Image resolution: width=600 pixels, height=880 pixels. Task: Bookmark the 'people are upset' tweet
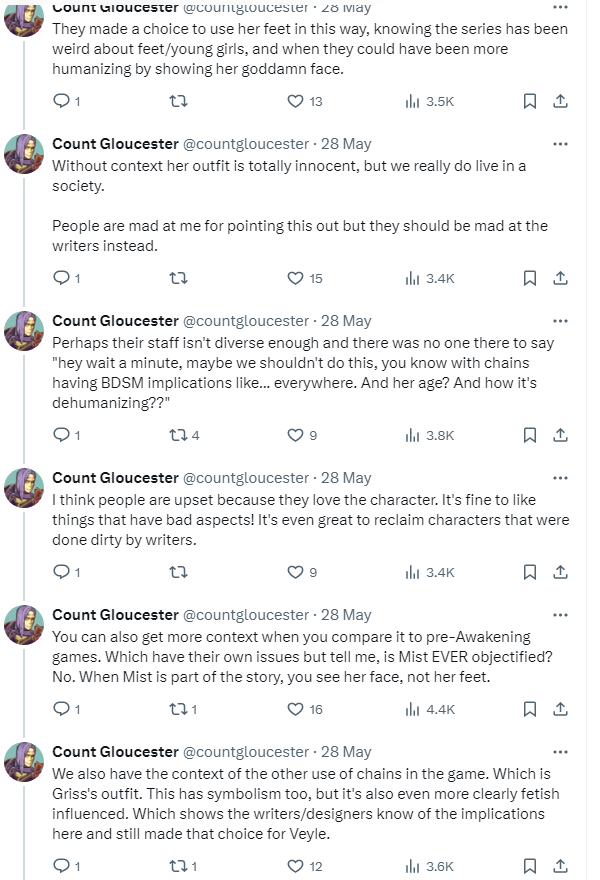[x=529, y=572]
